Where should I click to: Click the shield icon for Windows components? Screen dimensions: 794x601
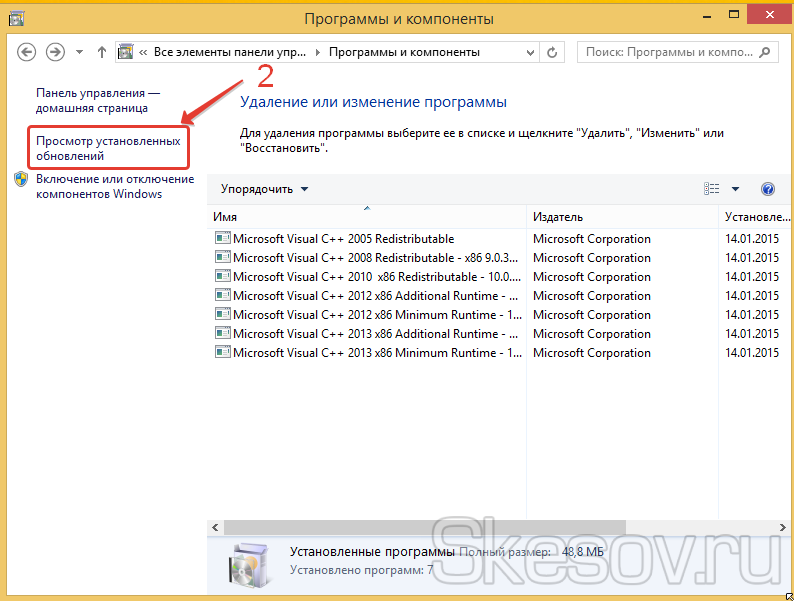pyautogui.click(x=22, y=180)
